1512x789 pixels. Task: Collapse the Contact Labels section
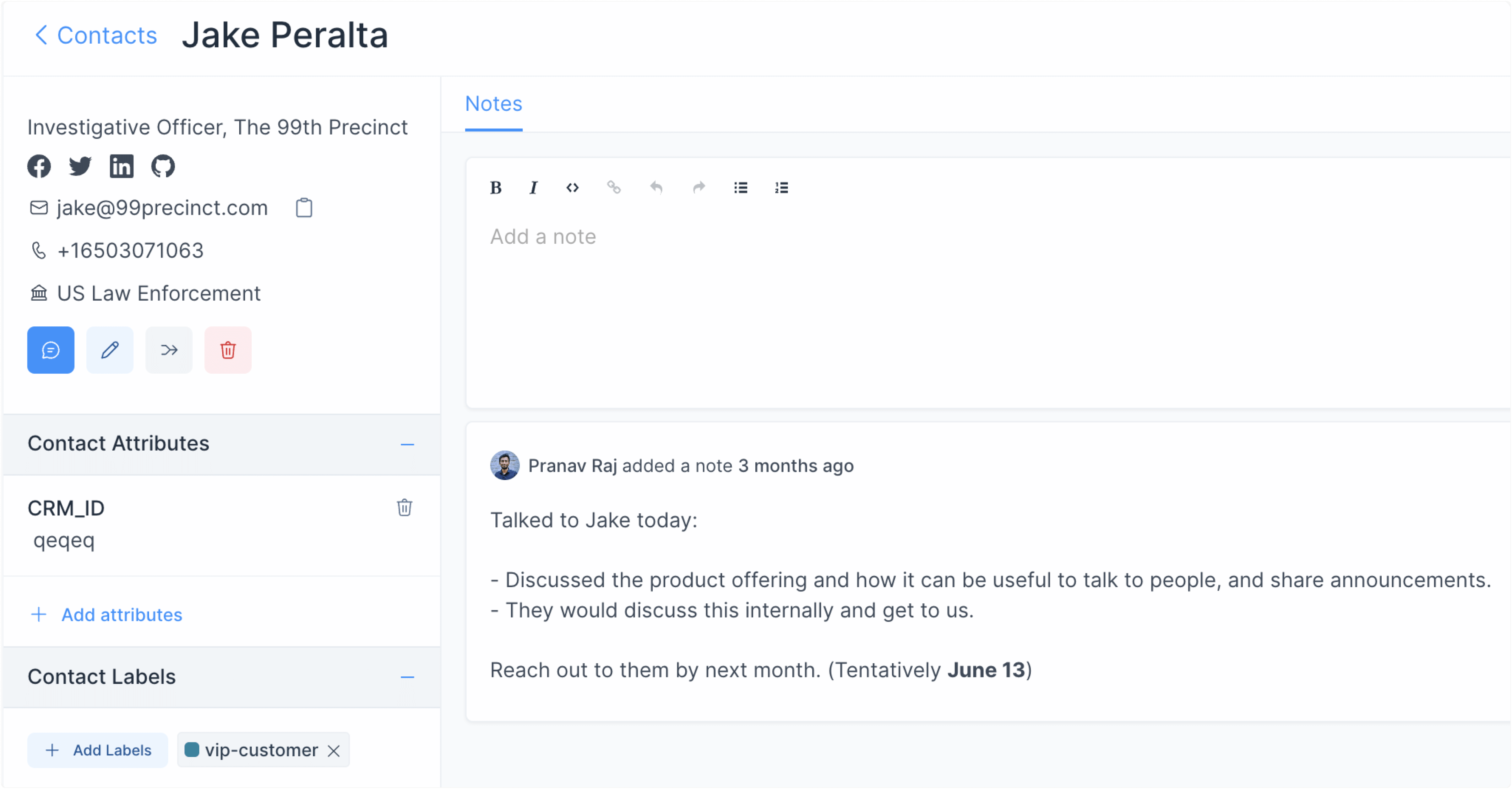pos(407,678)
